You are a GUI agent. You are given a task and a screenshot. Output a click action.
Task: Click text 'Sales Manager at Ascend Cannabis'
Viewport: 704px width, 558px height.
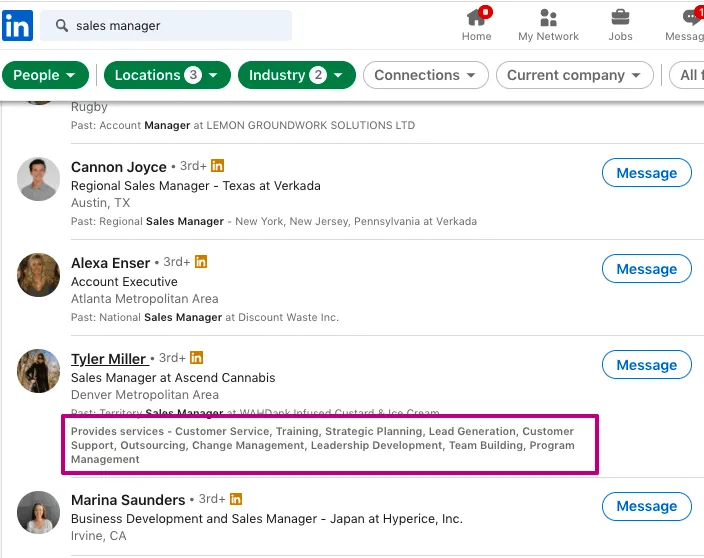pos(173,378)
